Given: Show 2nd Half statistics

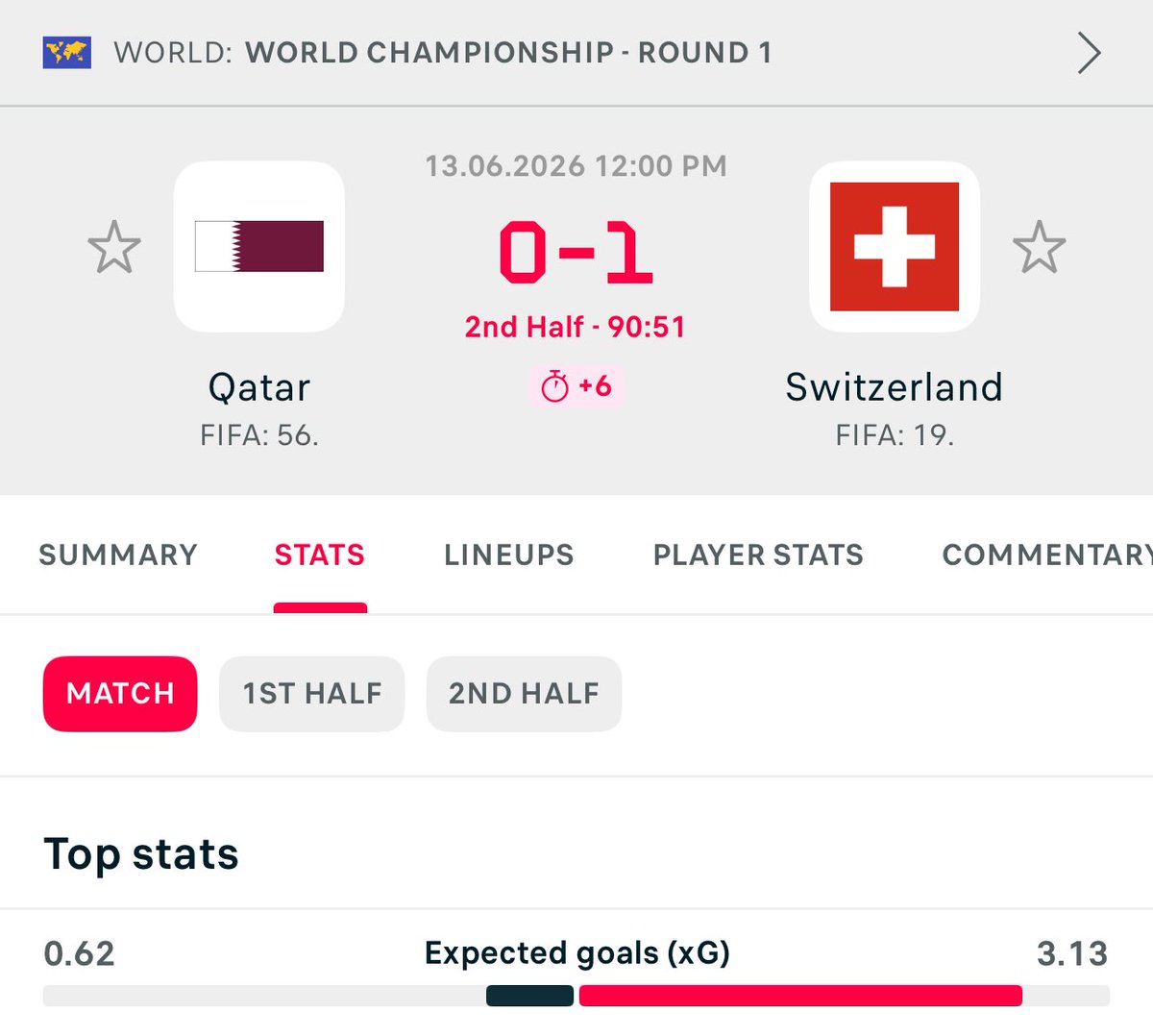Looking at the screenshot, I should tap(524, 694).
